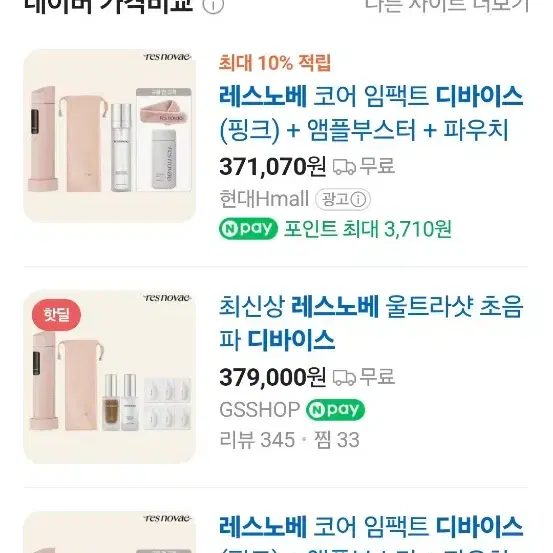Open GSSHOP seller name
This screenshot has height=553, width=553.
[259, 410]
